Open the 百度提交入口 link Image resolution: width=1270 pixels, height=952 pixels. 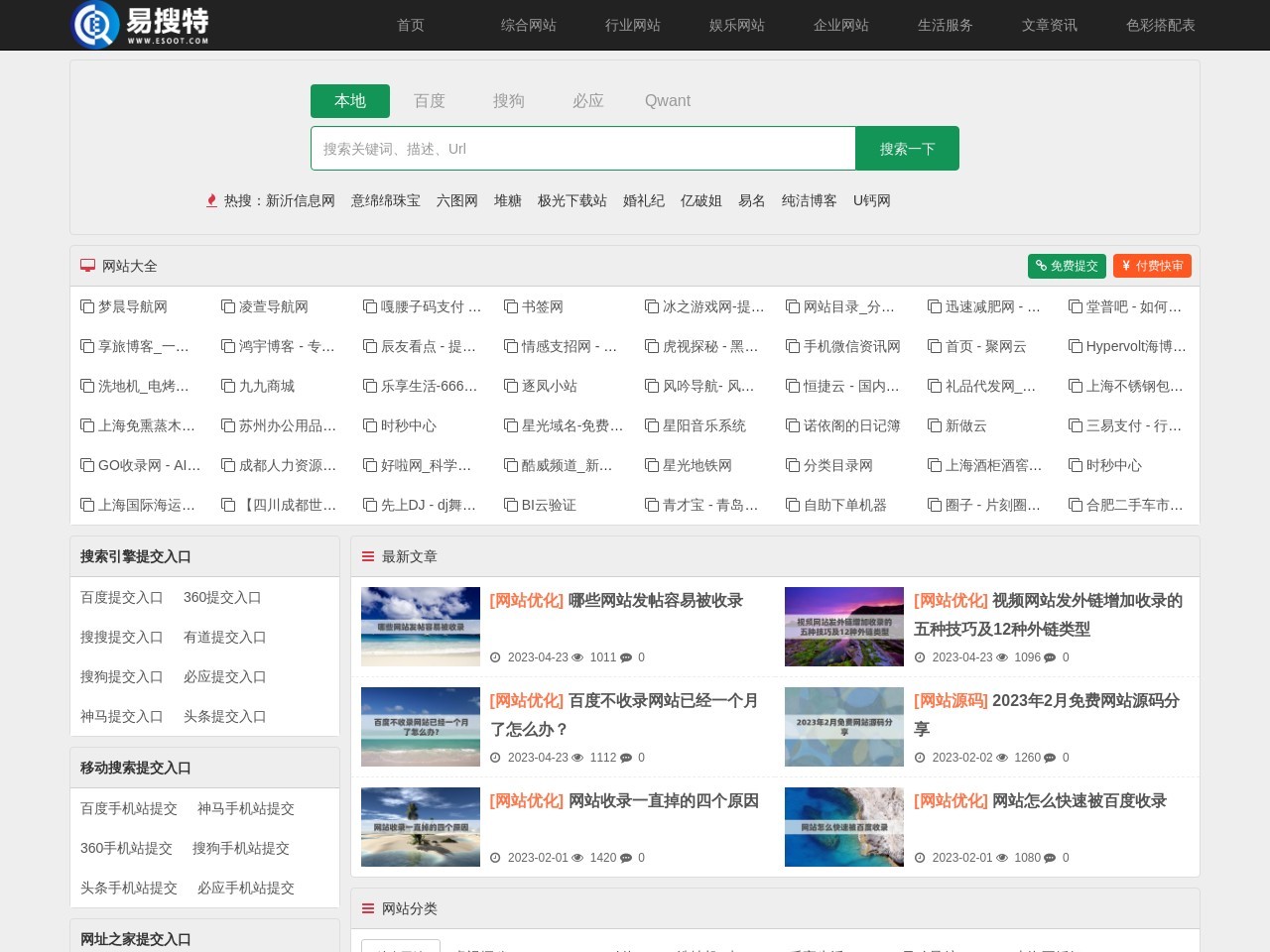tap(122, 597)
